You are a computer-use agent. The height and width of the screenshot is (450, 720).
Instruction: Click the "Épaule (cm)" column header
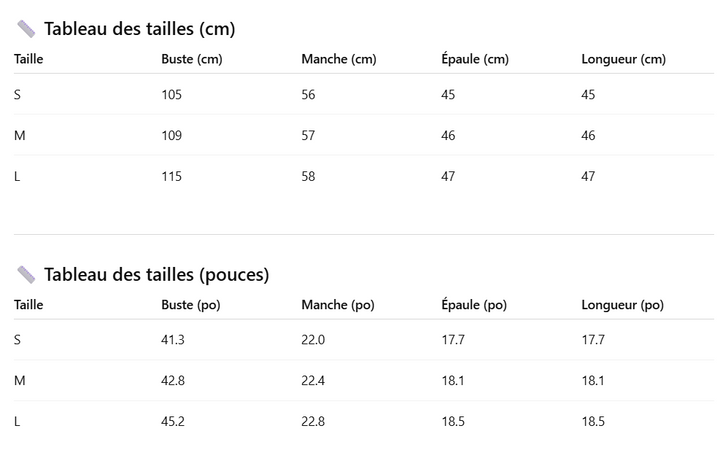coord(475,59)
